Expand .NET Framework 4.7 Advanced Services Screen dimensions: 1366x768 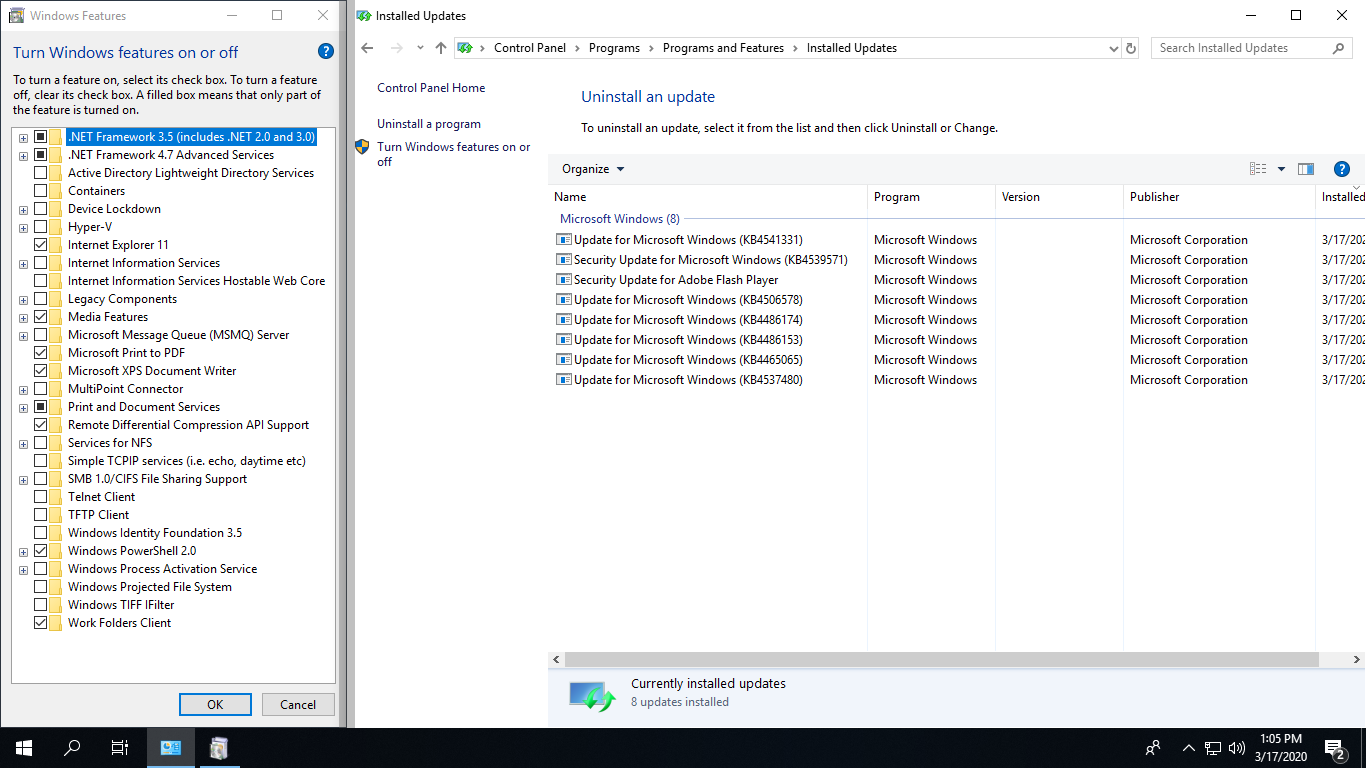click(23, 156)
